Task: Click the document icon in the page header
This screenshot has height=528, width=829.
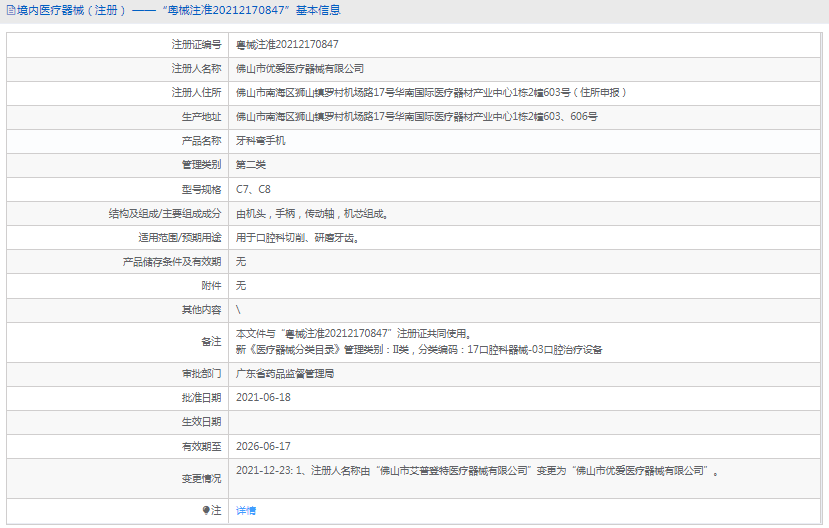Action: (11, 11)
